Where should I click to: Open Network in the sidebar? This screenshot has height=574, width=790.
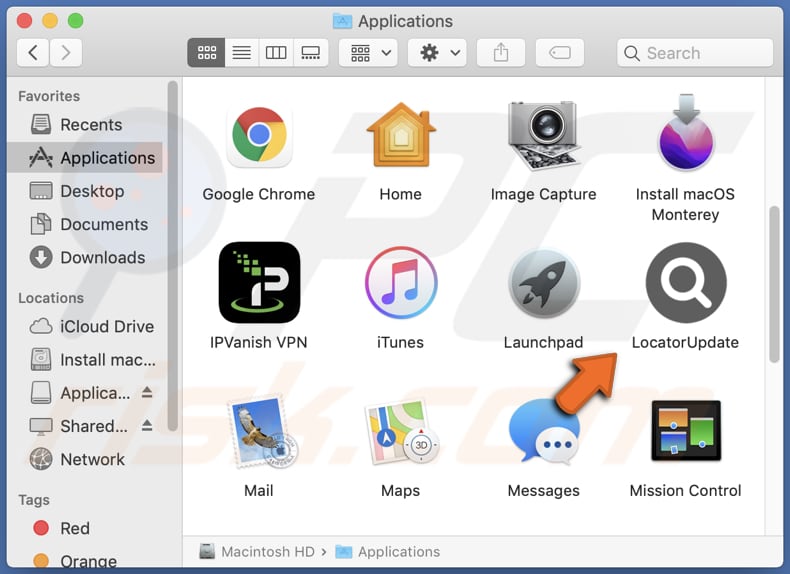[x=85, y=460]
